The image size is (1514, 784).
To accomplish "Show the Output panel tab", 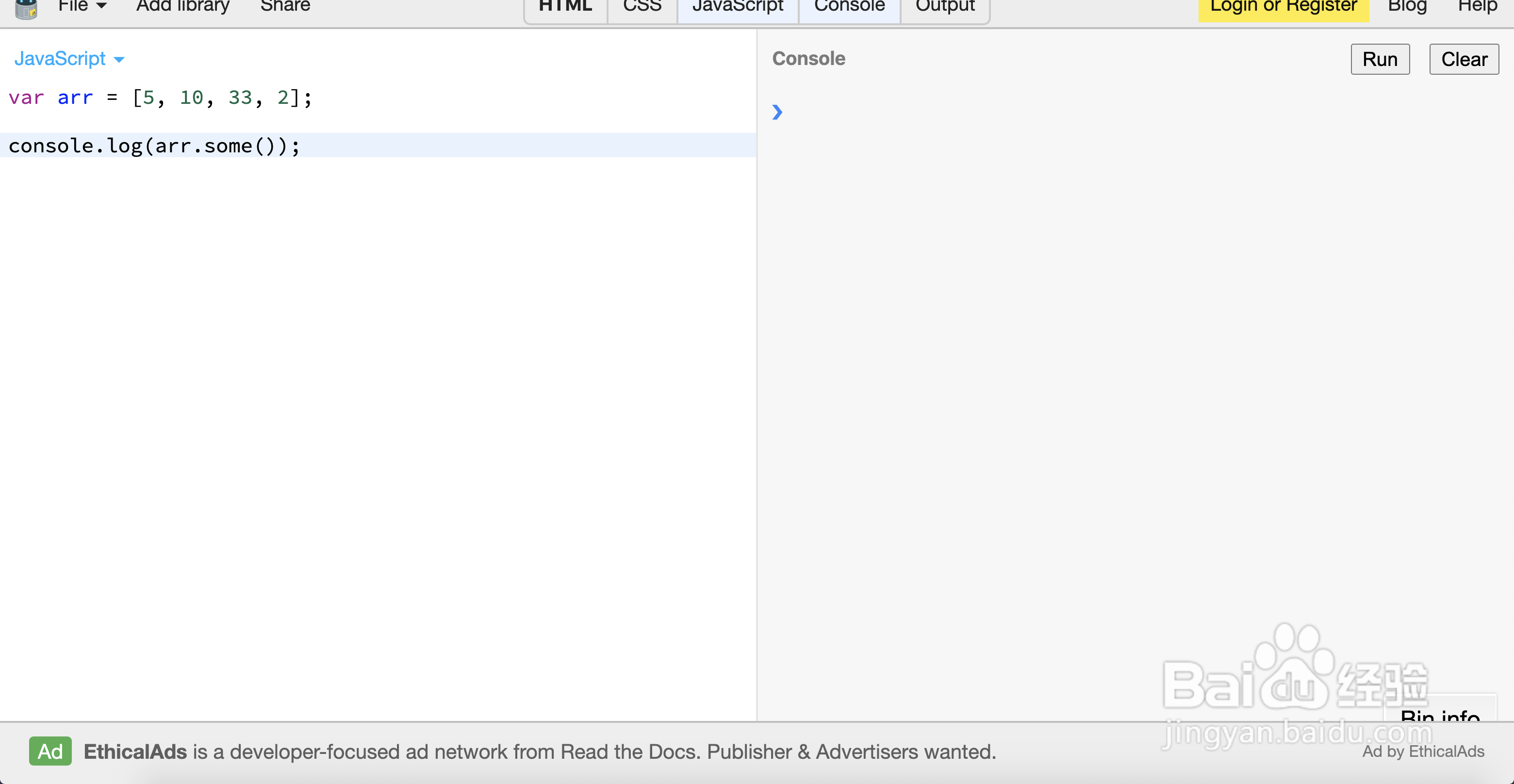I will pos(944,7).
